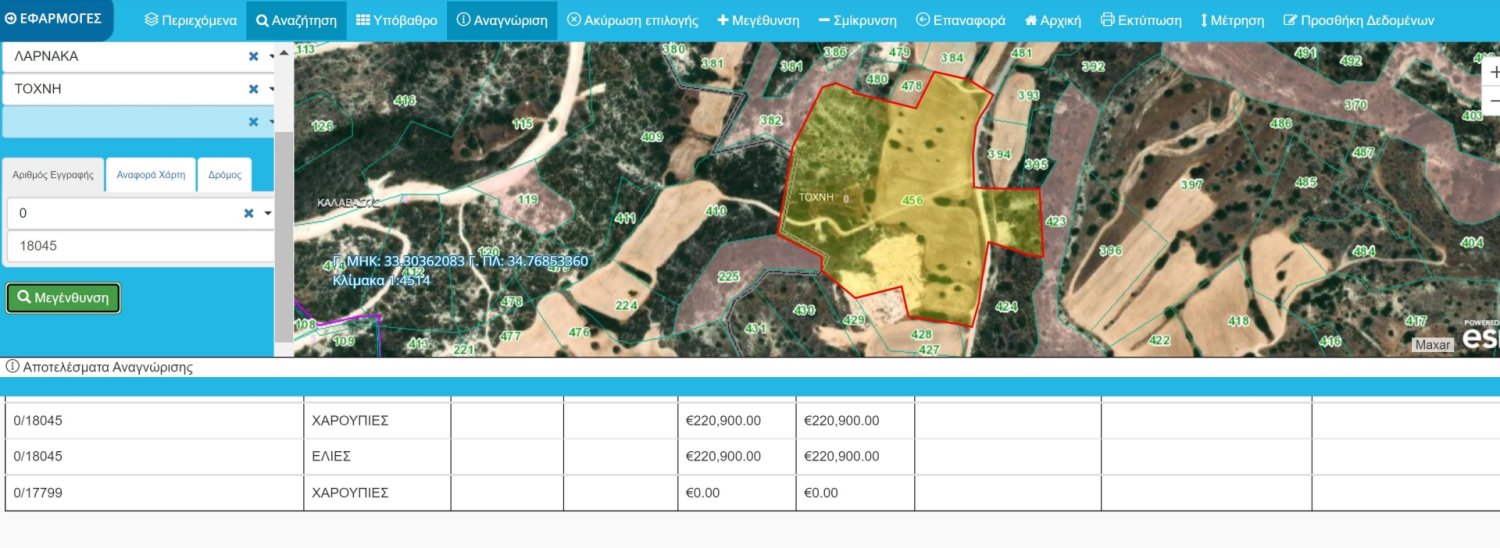The height and width of the screenshot is (548, 1500).
Task: Expand the empty highlighted quarter dropdown
Action: coord(271,122)
